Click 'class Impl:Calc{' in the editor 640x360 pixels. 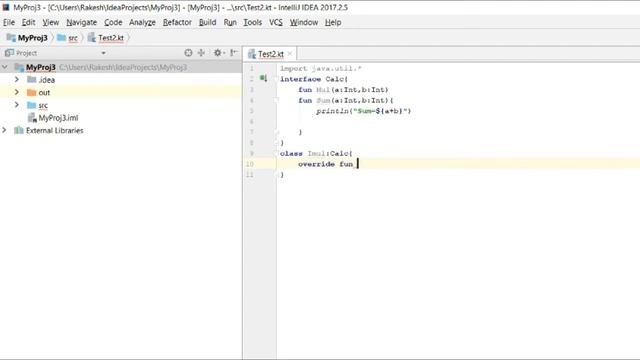coord(316,153)
